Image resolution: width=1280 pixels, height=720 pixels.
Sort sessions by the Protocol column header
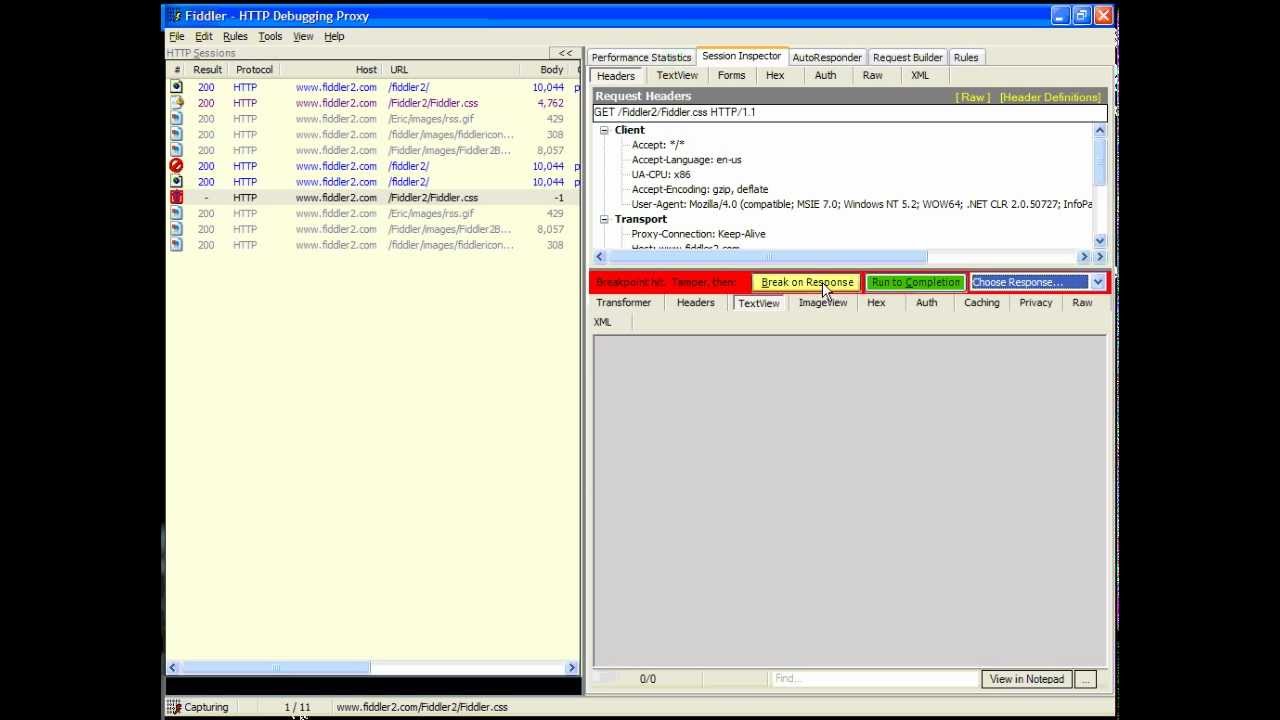pos(254,70)
